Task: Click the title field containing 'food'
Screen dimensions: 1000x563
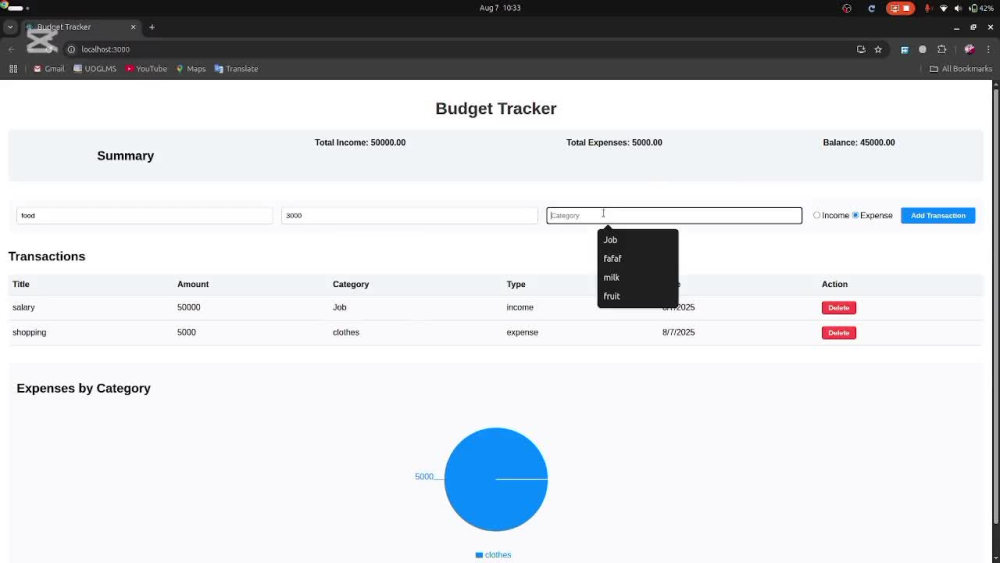Action: coord(144,216)
